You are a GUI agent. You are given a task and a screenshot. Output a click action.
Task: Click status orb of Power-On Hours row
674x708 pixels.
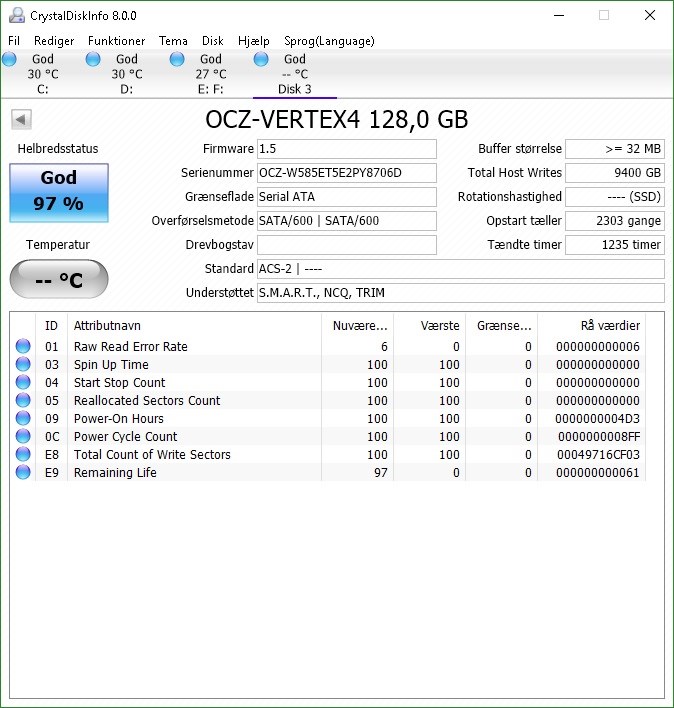pos(23,419)
